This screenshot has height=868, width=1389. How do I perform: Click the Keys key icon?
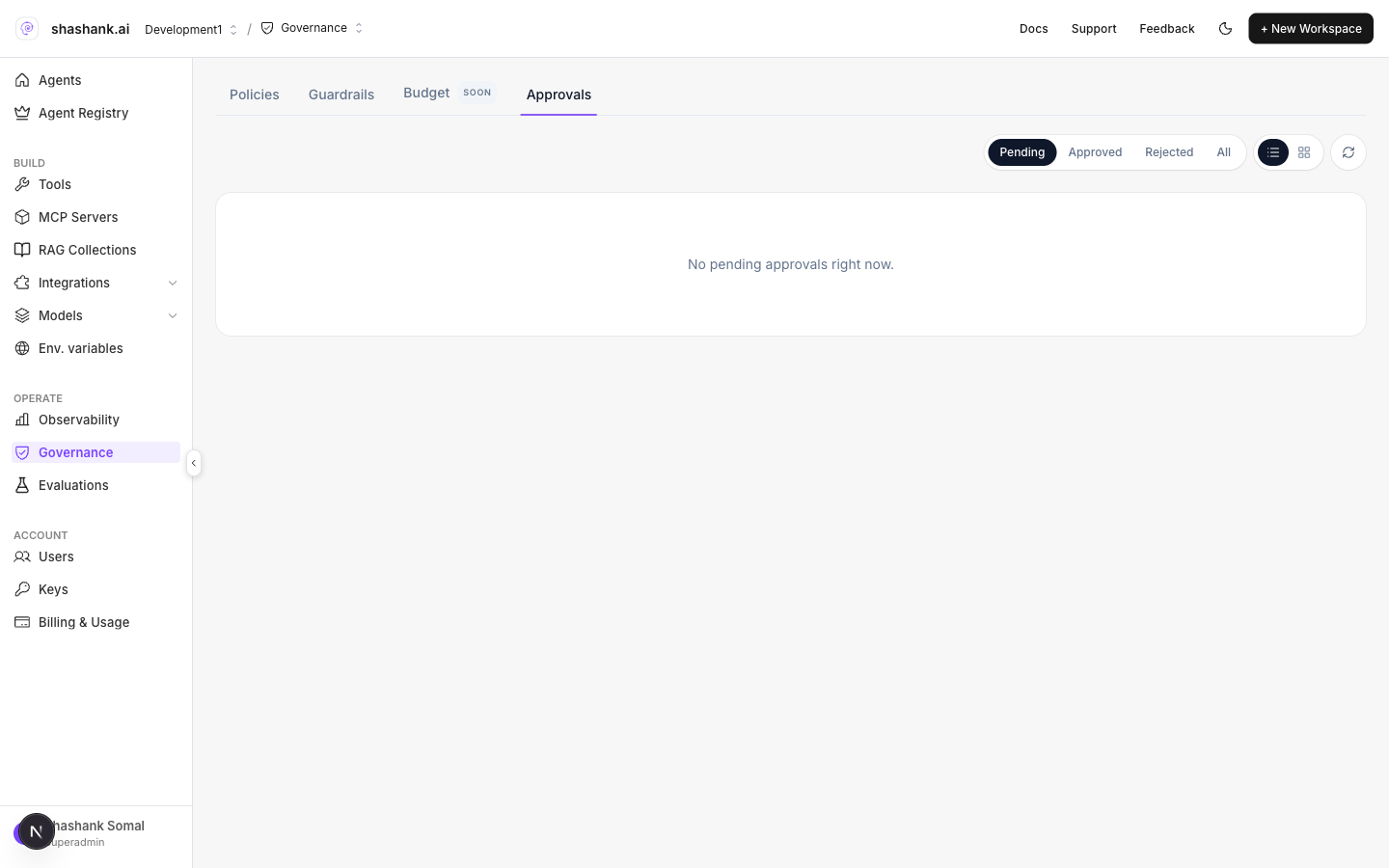[22, 589]
